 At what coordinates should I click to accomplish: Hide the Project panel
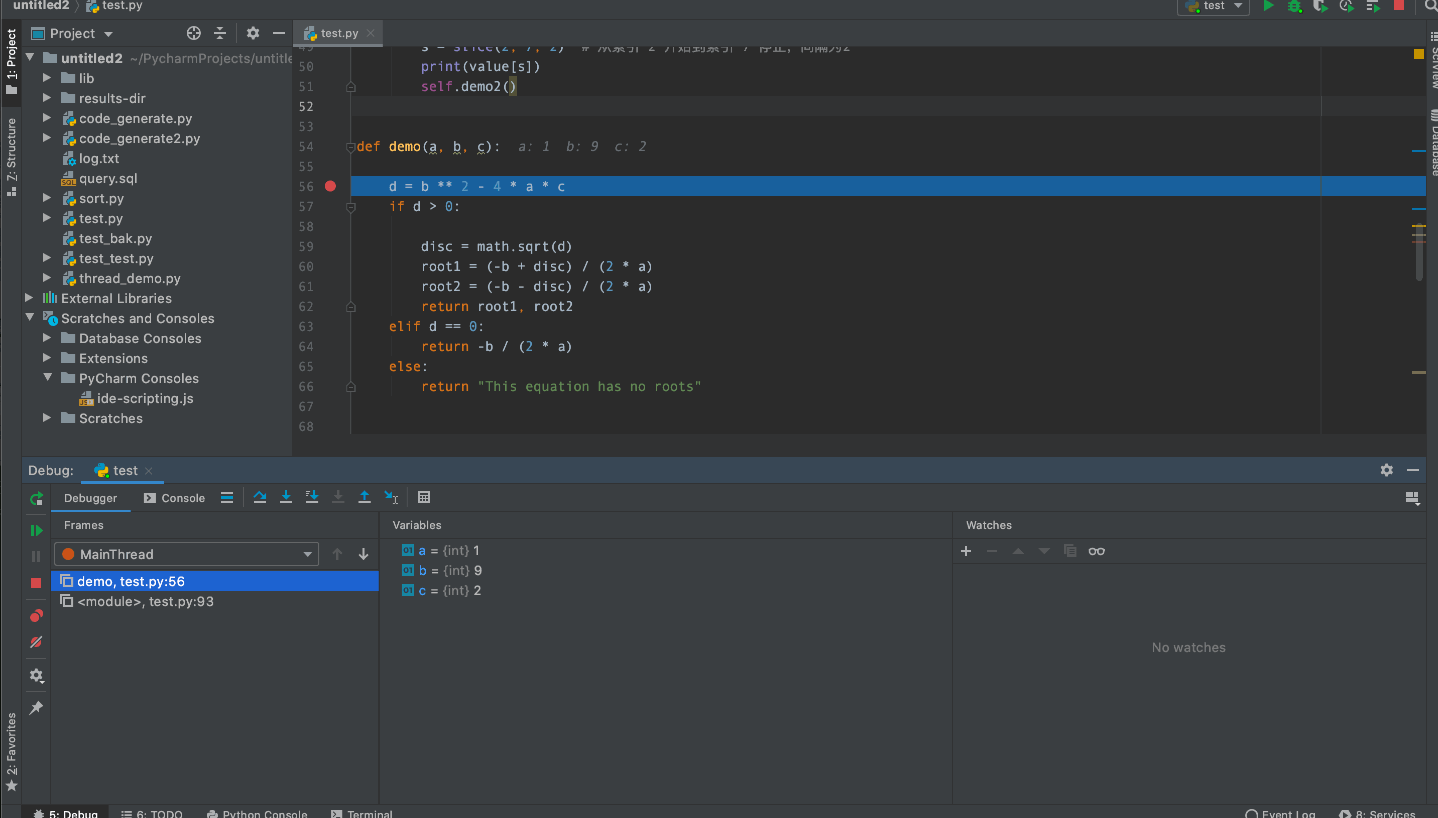coord(279,33)
